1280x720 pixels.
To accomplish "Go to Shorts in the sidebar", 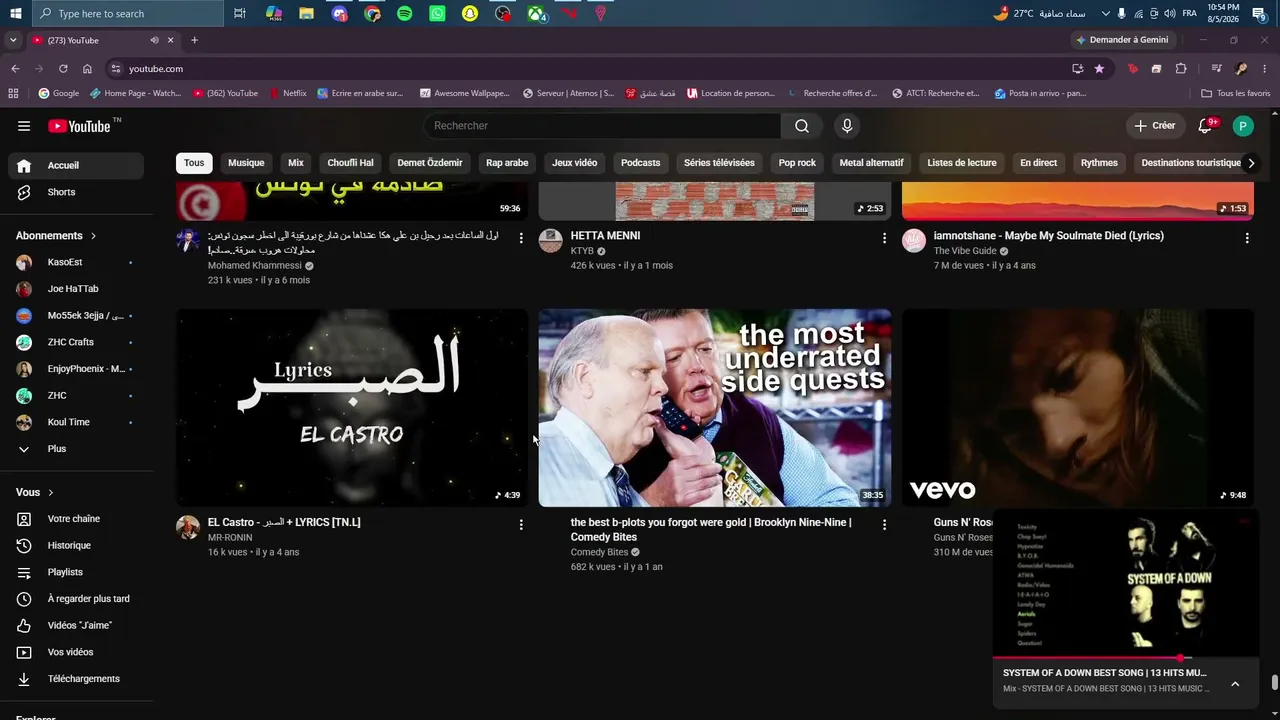I will pyautogui.click(x=76, y=192).
